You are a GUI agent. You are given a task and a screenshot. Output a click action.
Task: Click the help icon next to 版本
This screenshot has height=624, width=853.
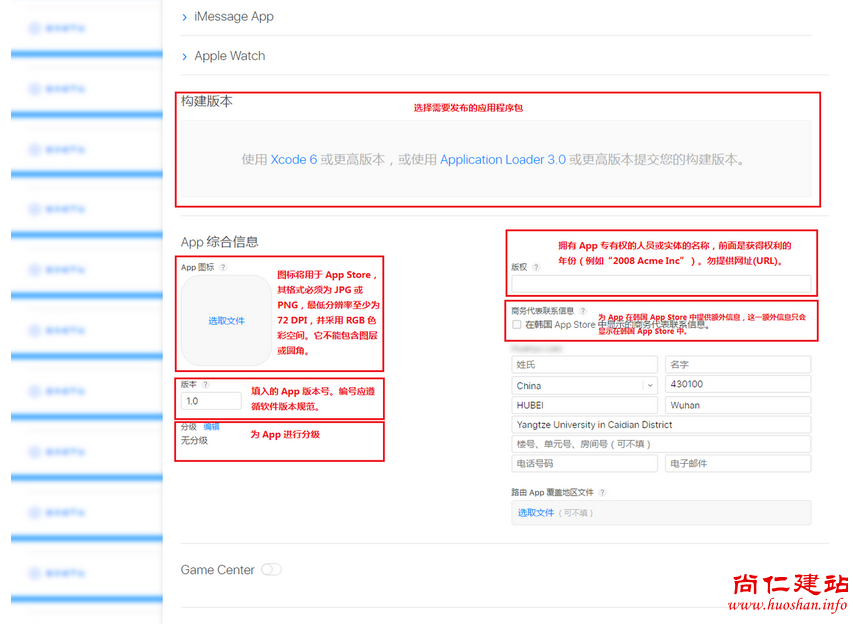tap(206, 384)
